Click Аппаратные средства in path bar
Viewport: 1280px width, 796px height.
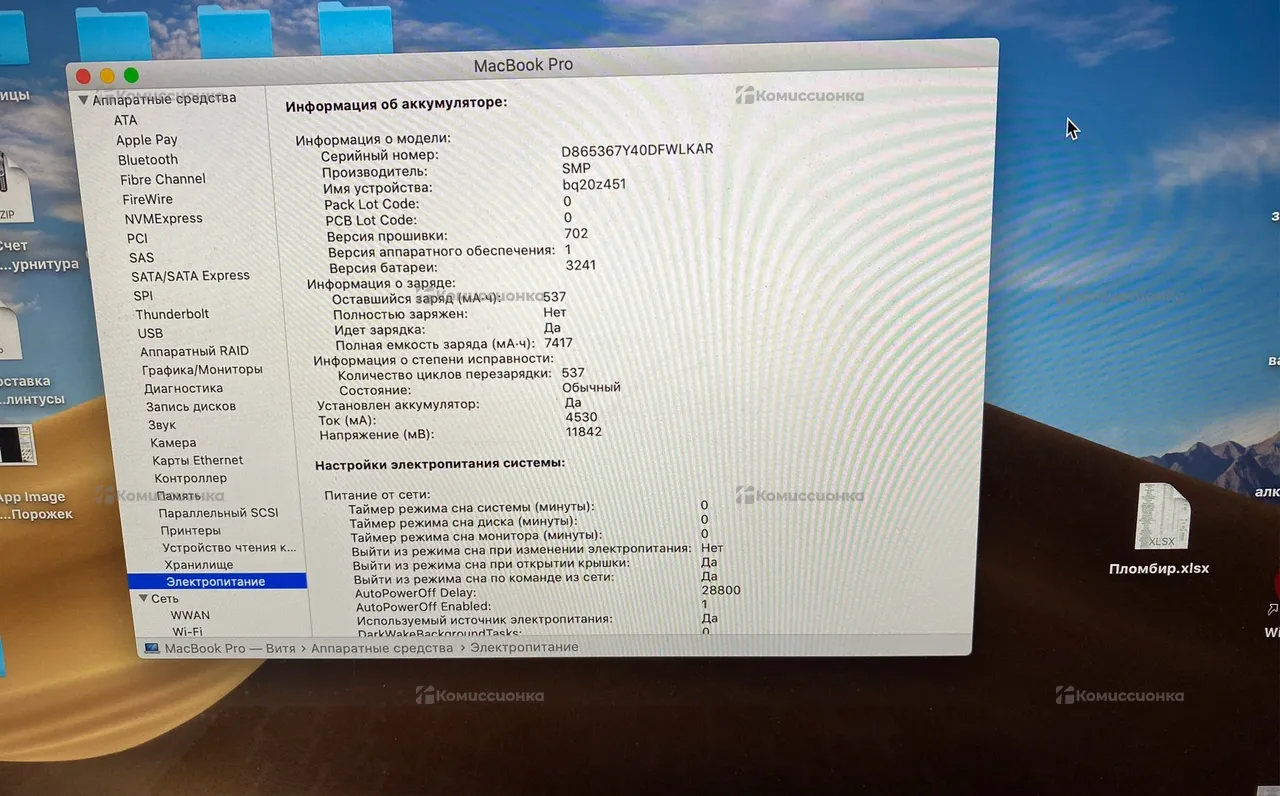[382, 648]
